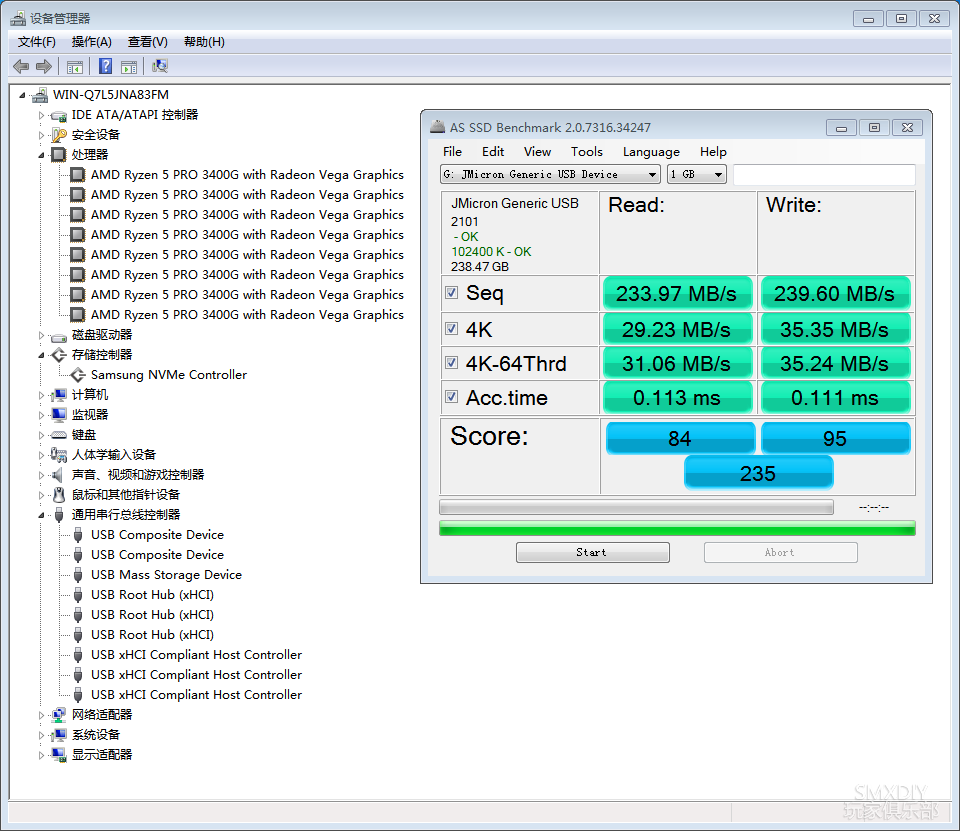
Task: Select the 计算机 category icon
Action: tap(59, 395)
